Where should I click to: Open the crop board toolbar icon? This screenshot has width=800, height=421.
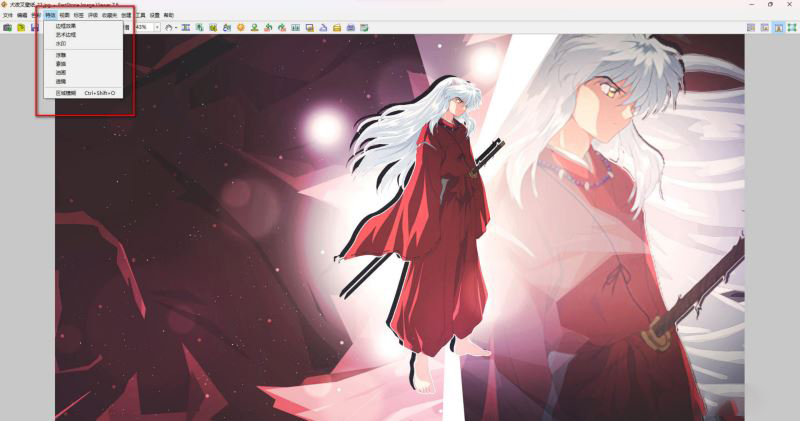click(x=213, y=28)
